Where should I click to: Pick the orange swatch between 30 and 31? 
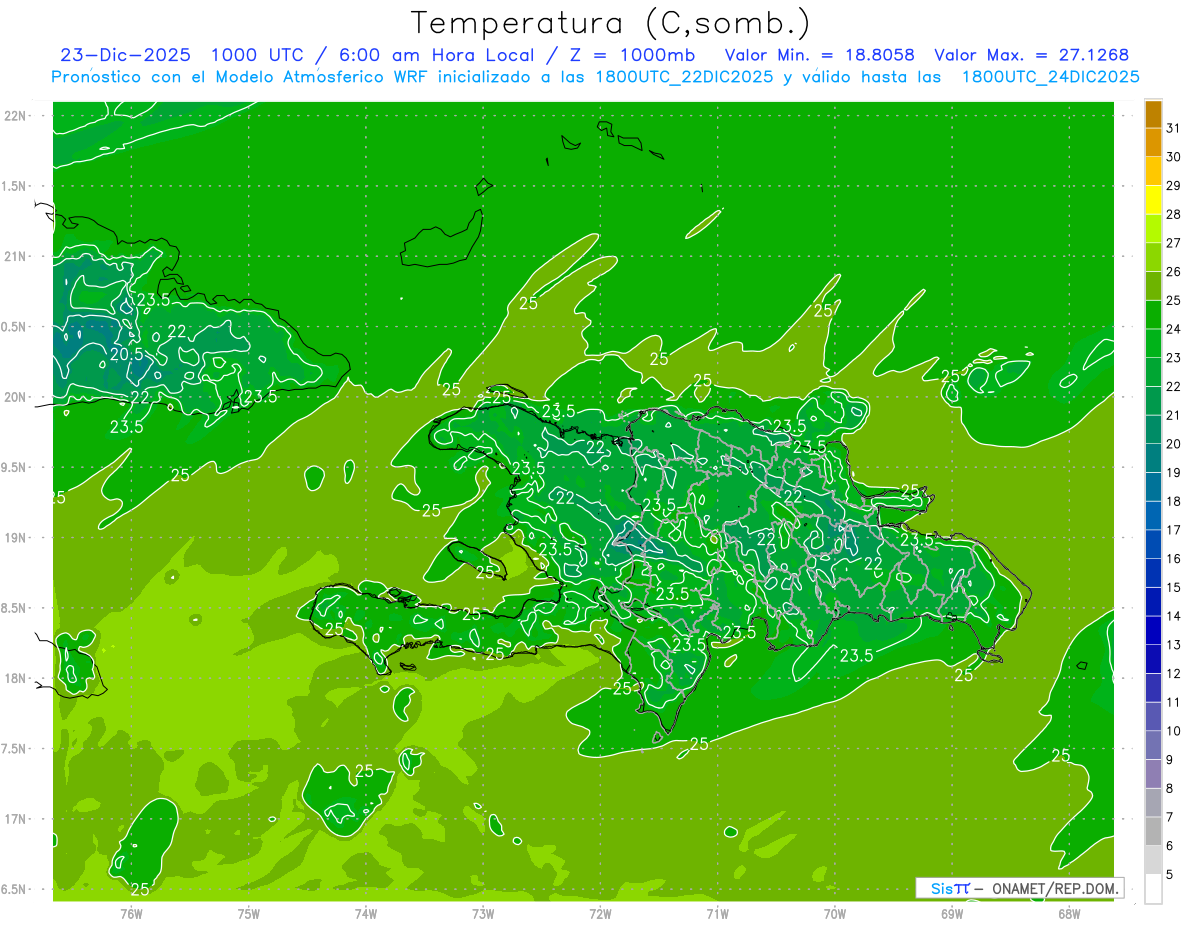pos(1153,142)
